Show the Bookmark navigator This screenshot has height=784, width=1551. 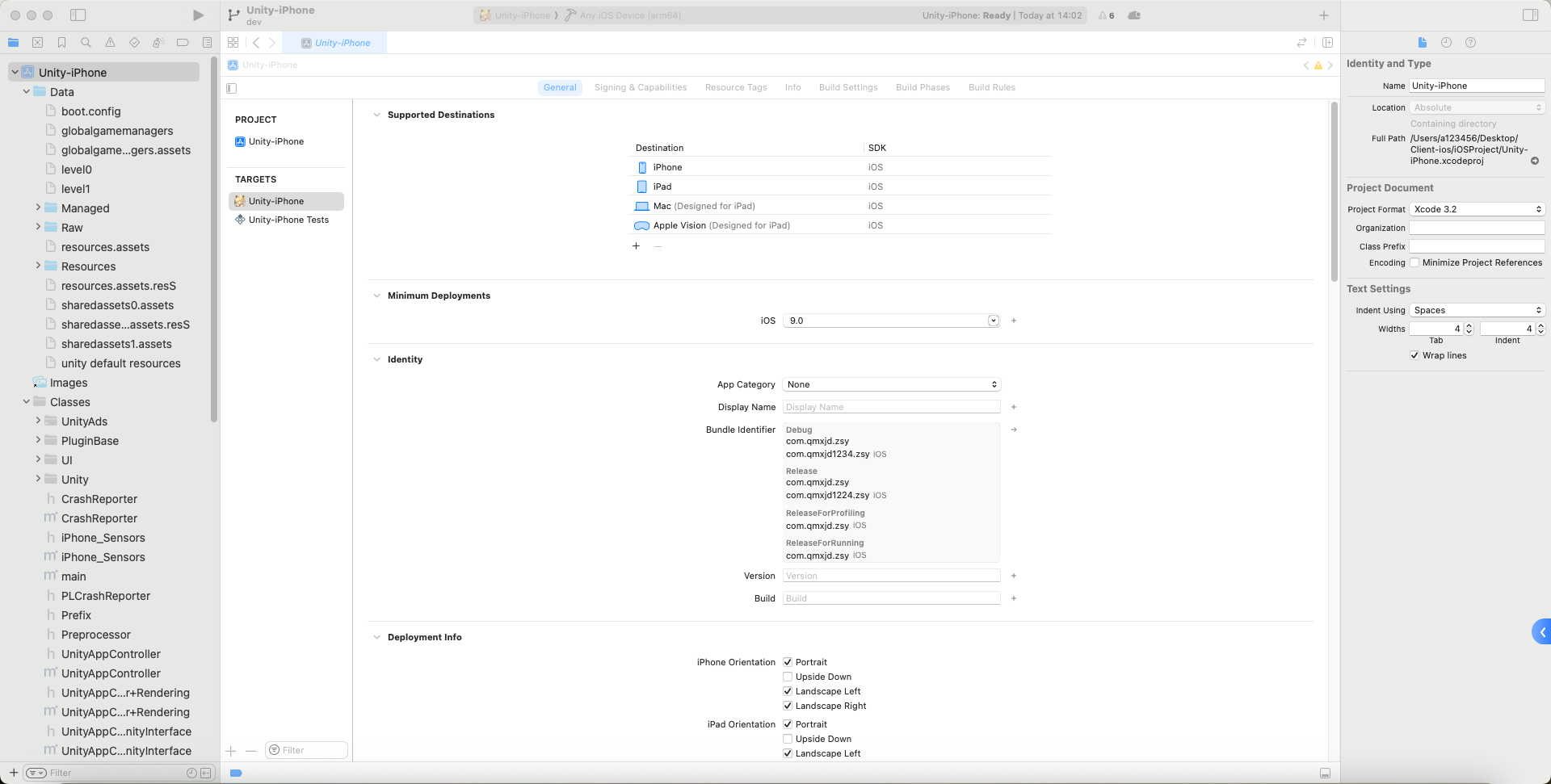61,43
